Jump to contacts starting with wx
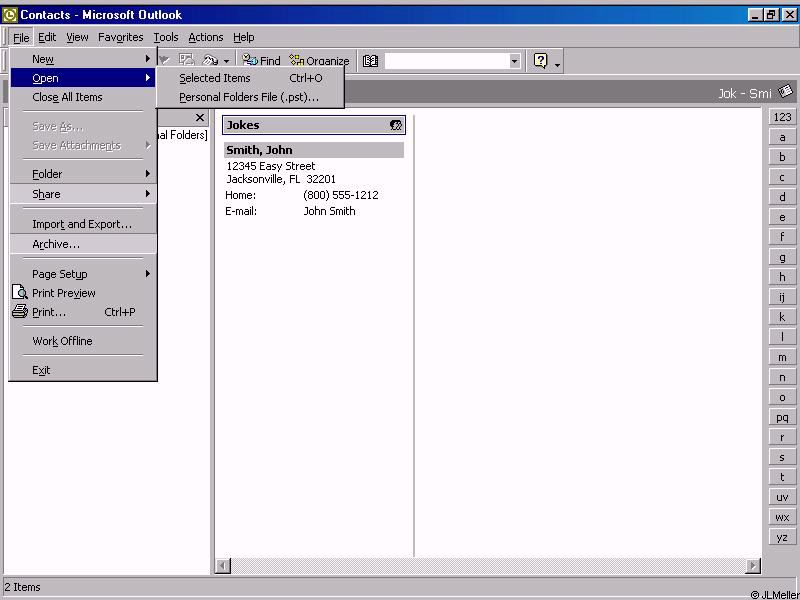The width and height of the screenshot is (800, 600). [x=782, y=517]
